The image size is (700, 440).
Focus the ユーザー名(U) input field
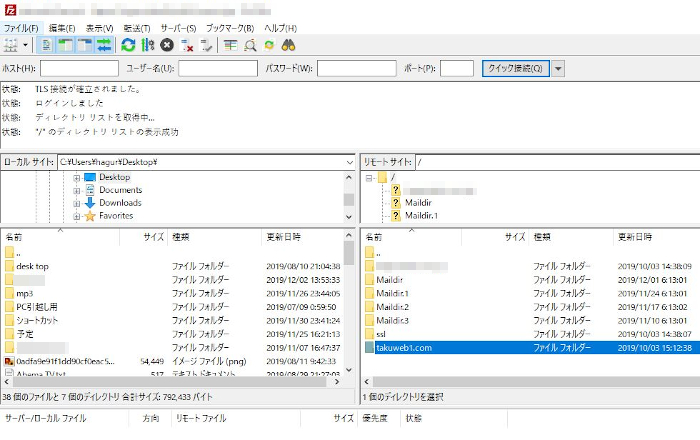[x=218, y=69]
